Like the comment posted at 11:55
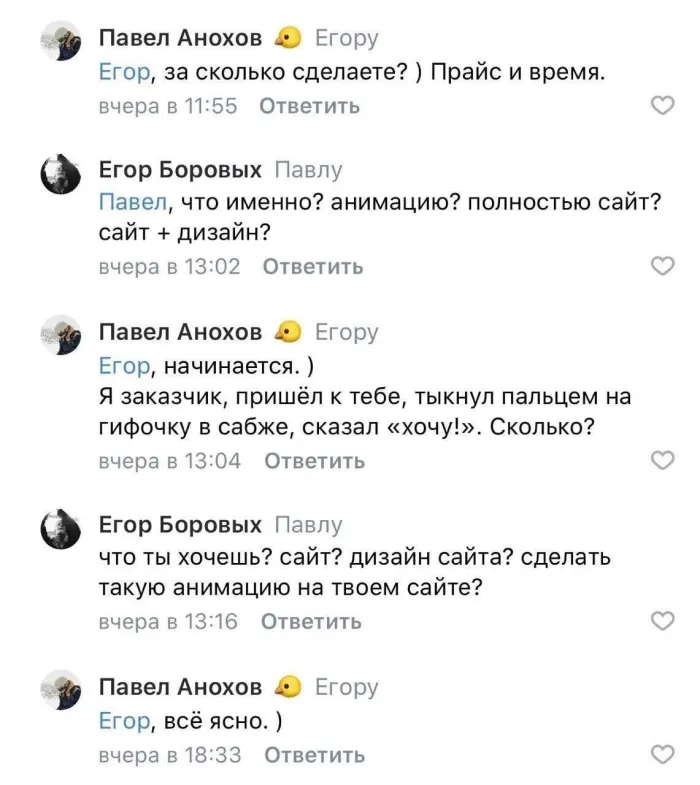 [x=662, y=106]
